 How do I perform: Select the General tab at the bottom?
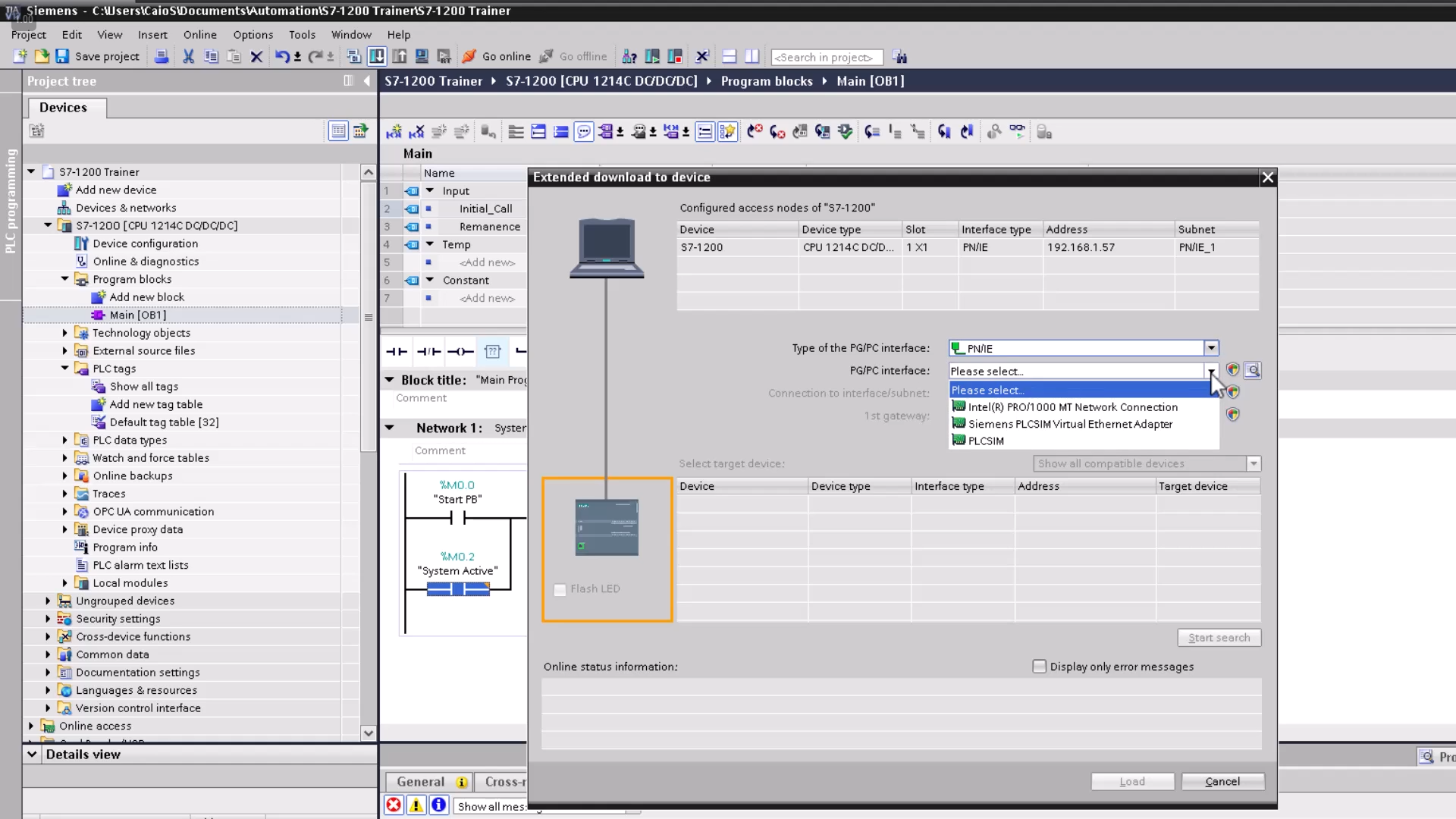coord(429,782)
